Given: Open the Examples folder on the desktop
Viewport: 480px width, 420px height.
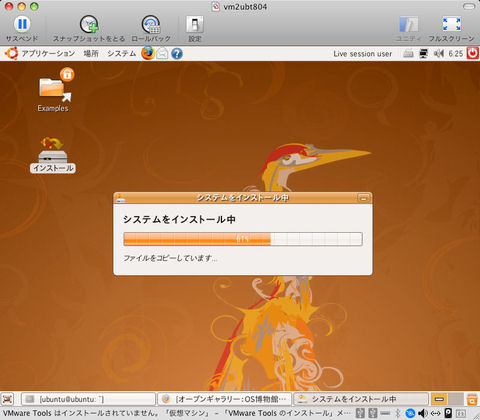Looking at the screenshot, I should pos(53,90).
